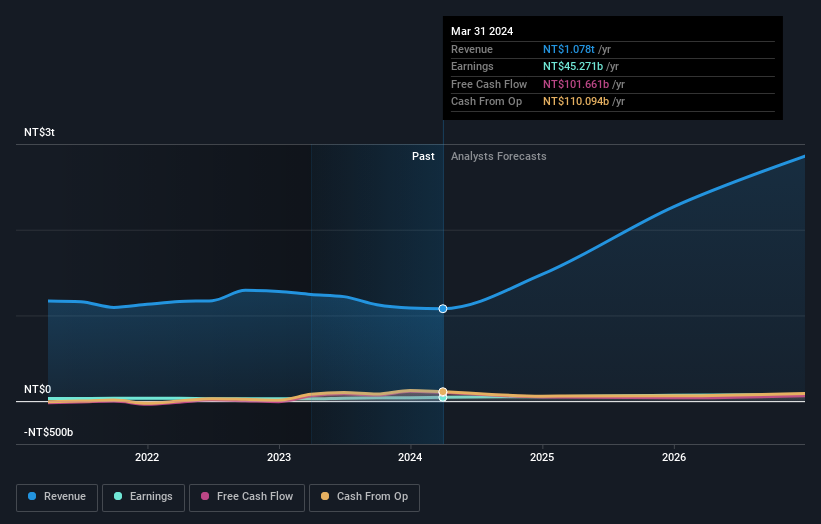
Task: Select the Revenue data point at Mar 2024
Action: pos(443,309)
